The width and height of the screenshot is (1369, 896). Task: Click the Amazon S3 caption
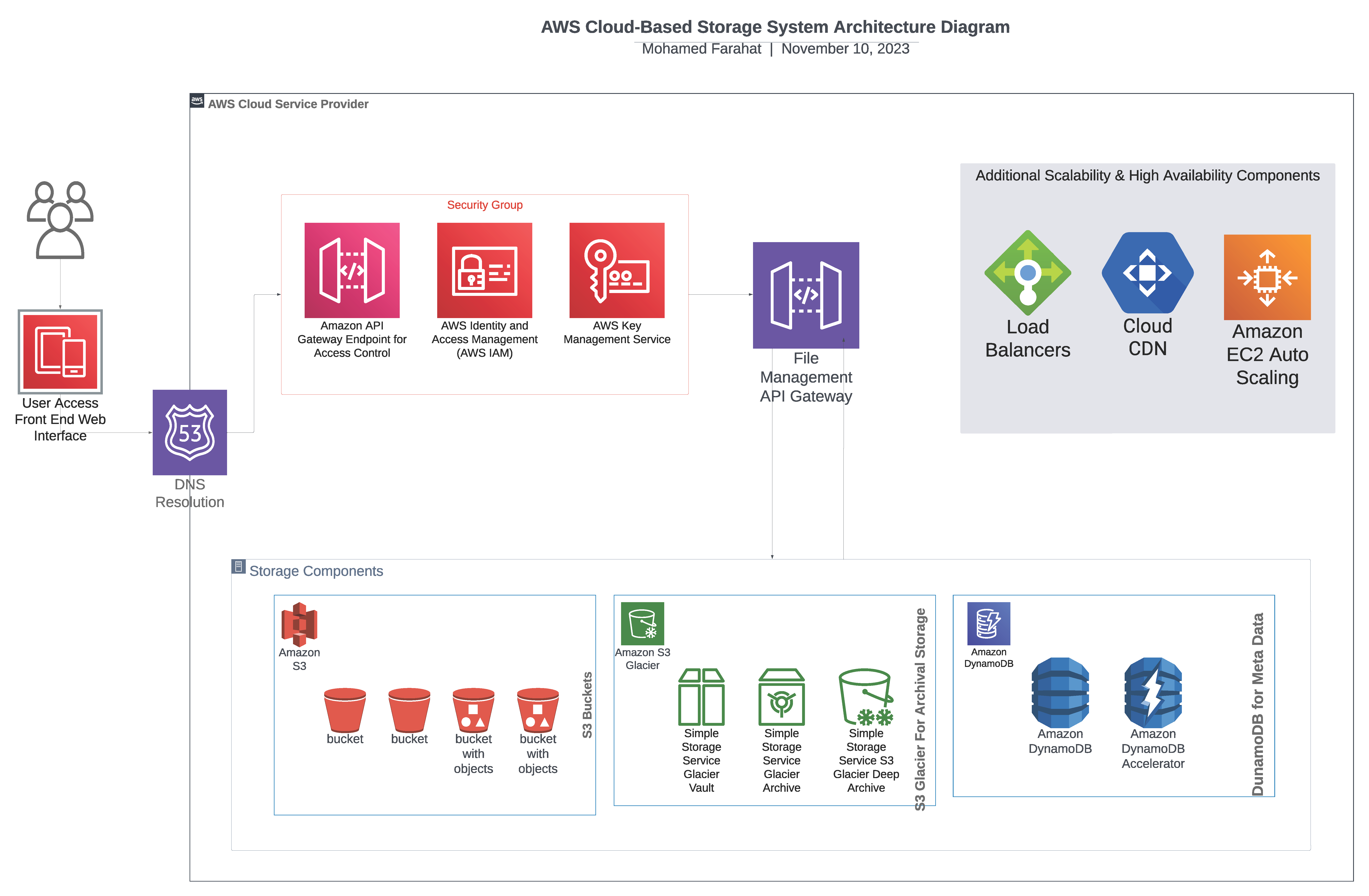click(299, 659)
